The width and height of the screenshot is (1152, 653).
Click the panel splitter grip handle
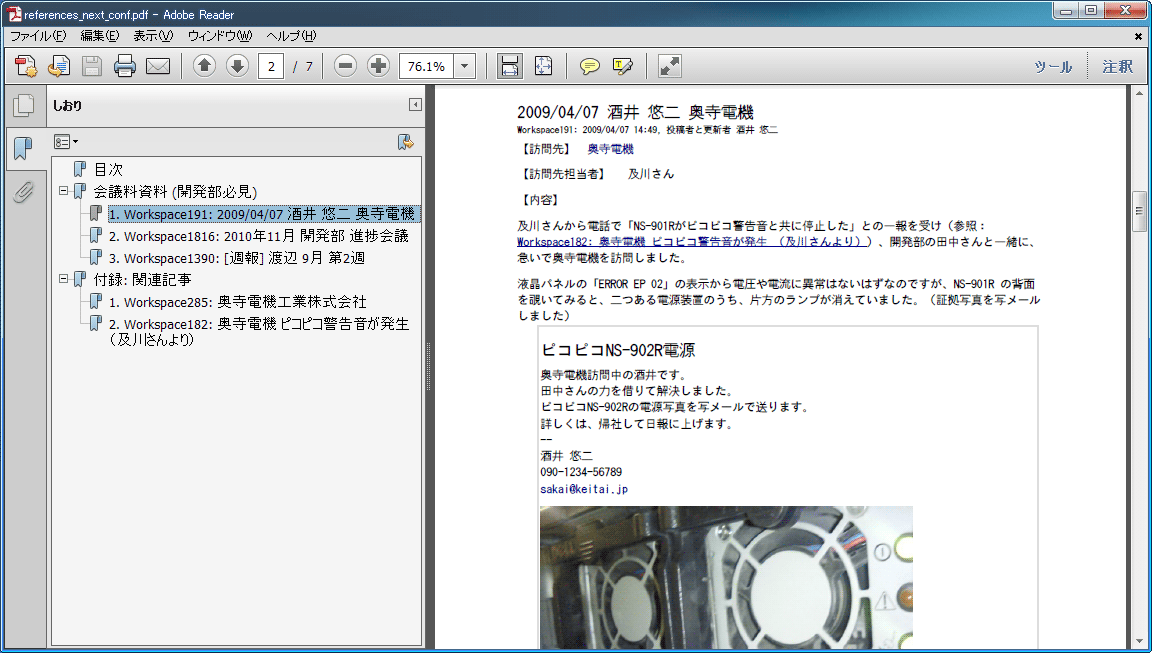point(428,367)
